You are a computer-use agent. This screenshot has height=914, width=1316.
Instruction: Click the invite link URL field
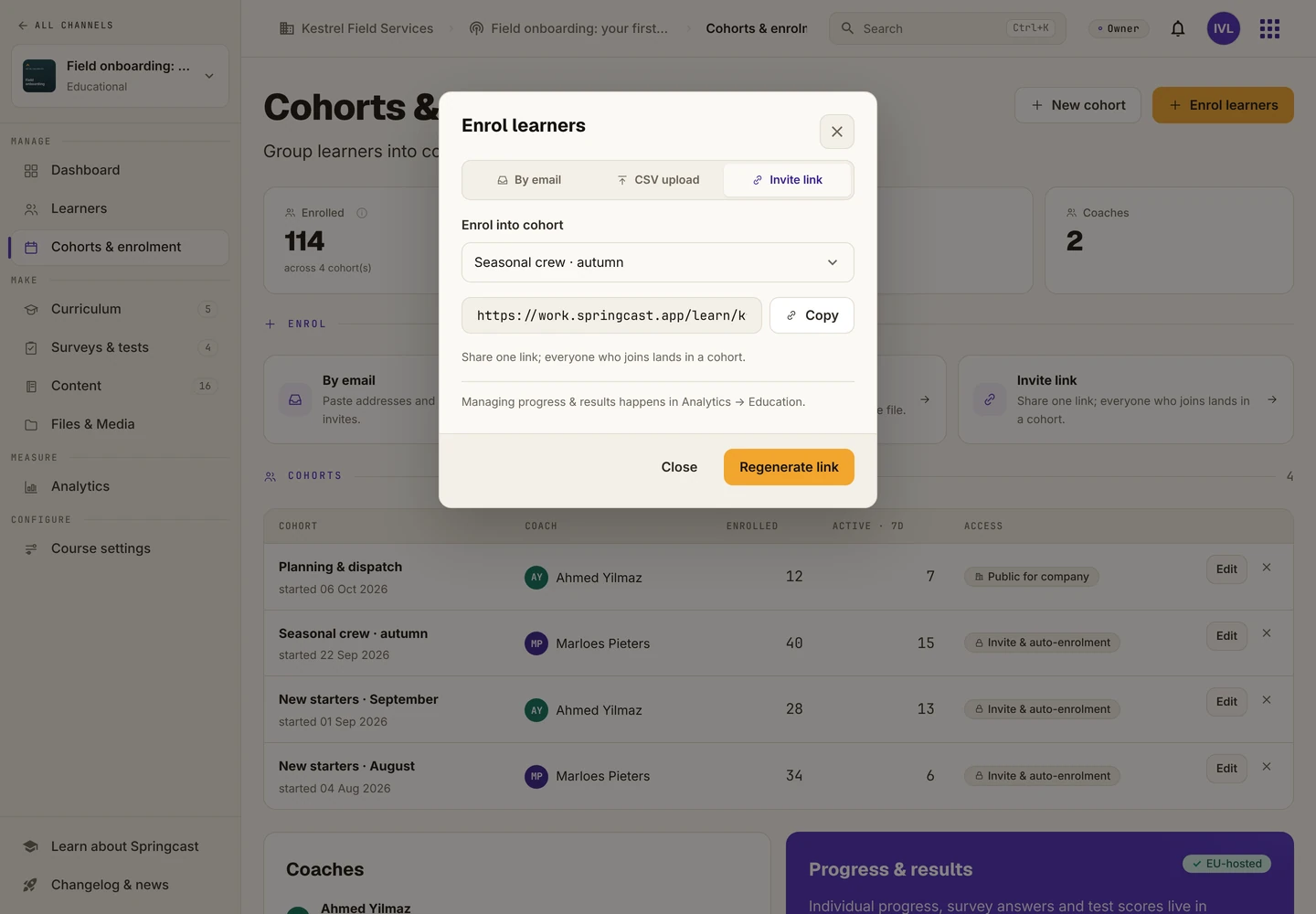tap(611, 315)
